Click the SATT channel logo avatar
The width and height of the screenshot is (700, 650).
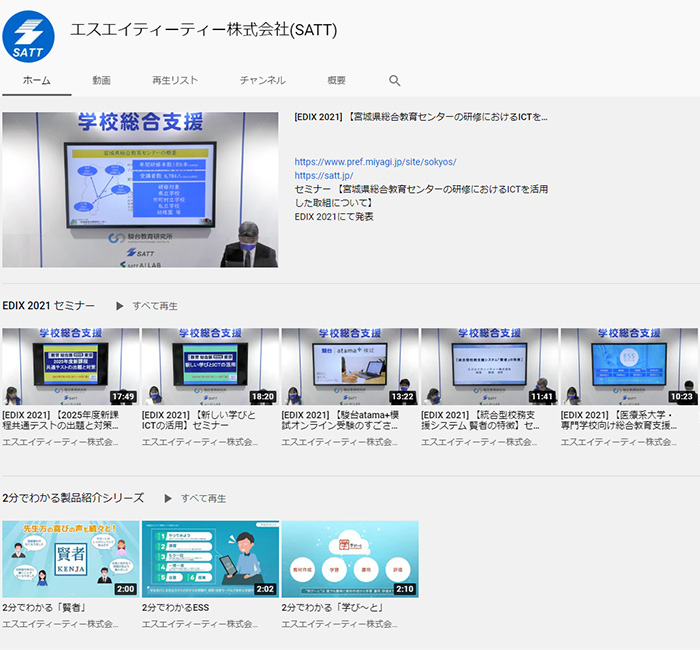[x=28, y=37]
